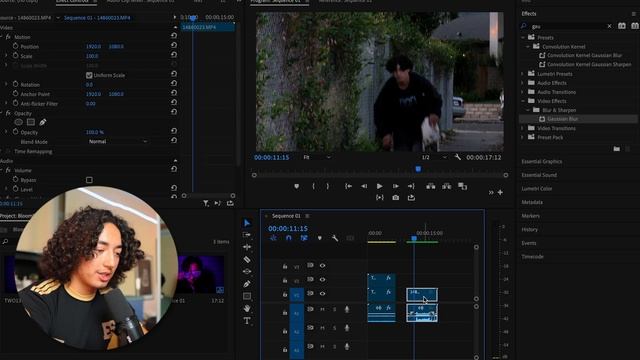Mark Out point in Program Monitor
The height and width of the screenshot is (360, 640).
pyautogui.click(x=327, y=186)
